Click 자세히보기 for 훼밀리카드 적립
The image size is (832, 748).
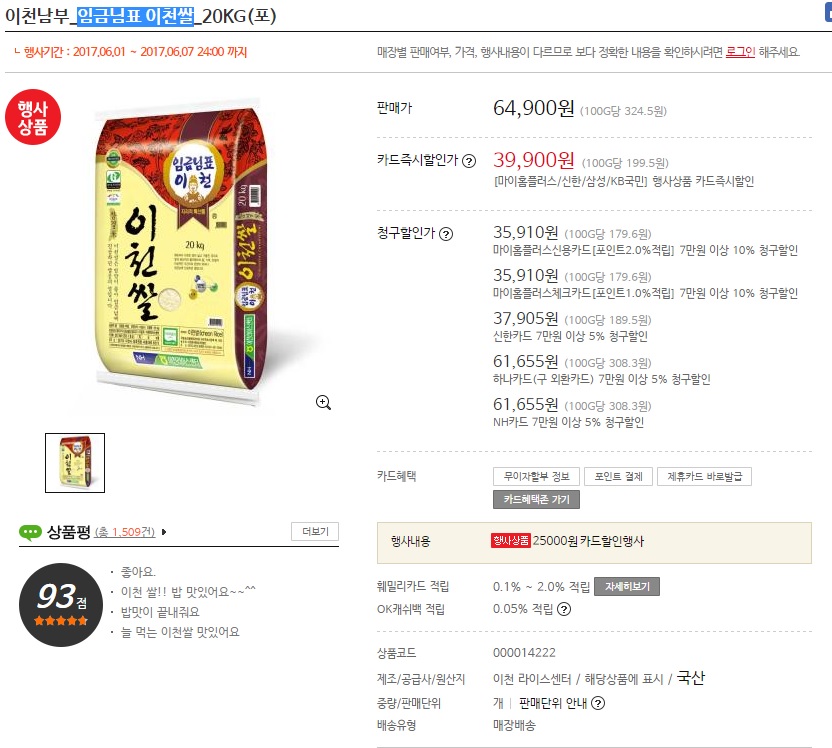(x=627, y=587)
